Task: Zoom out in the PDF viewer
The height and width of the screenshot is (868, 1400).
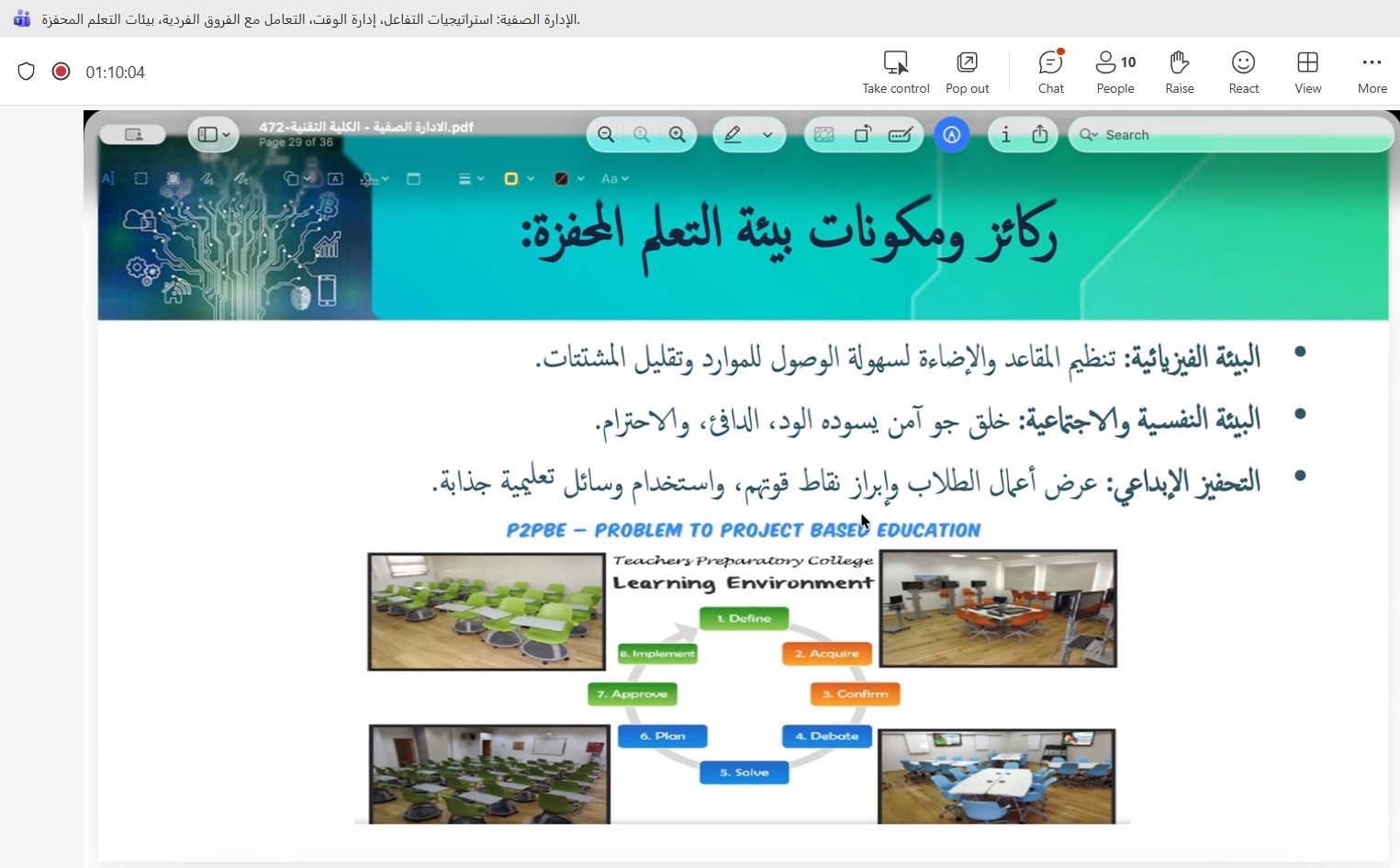Action: click(606, 135)
